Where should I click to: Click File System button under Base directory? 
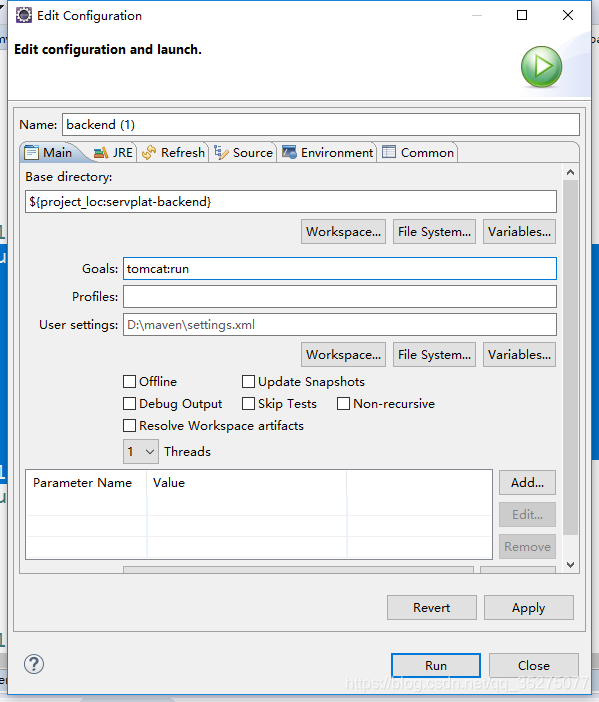434,231
